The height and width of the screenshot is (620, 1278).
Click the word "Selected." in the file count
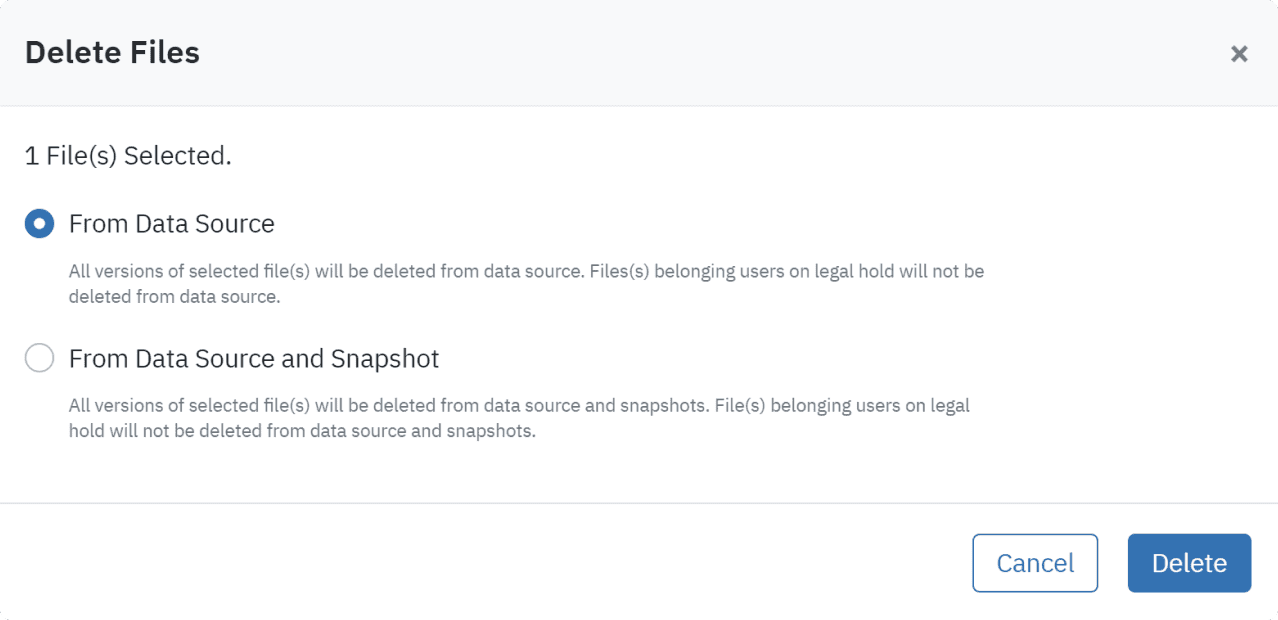[x=178, y=157]
